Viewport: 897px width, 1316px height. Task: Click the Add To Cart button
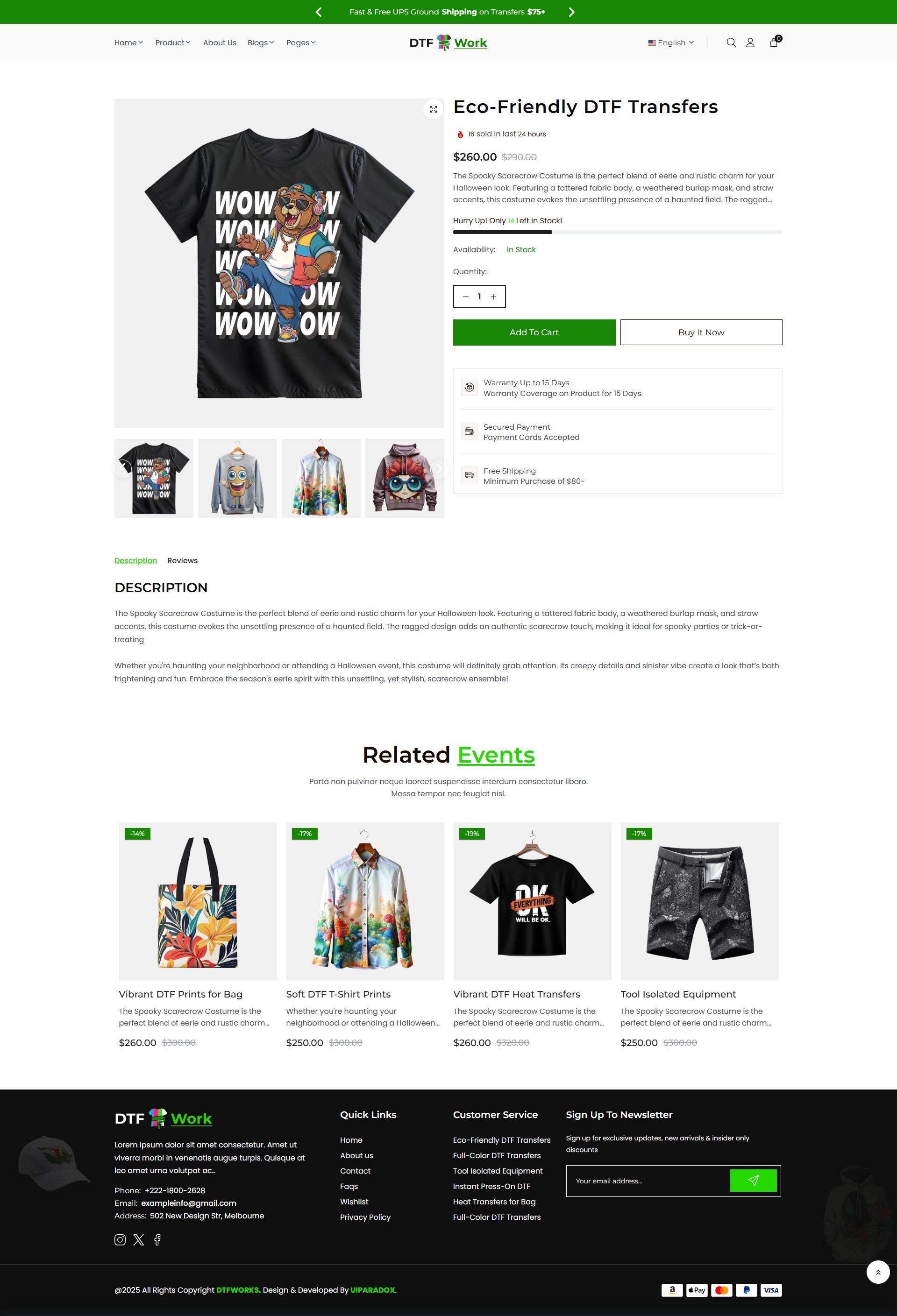click(534, 333)
